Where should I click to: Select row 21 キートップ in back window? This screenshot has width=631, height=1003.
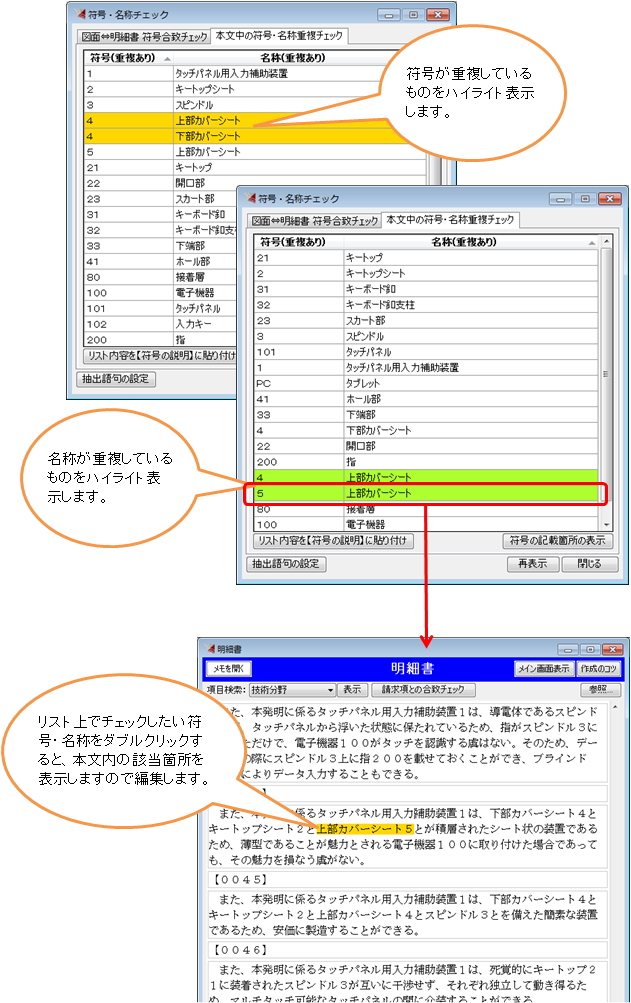click(x=255, y=167)
